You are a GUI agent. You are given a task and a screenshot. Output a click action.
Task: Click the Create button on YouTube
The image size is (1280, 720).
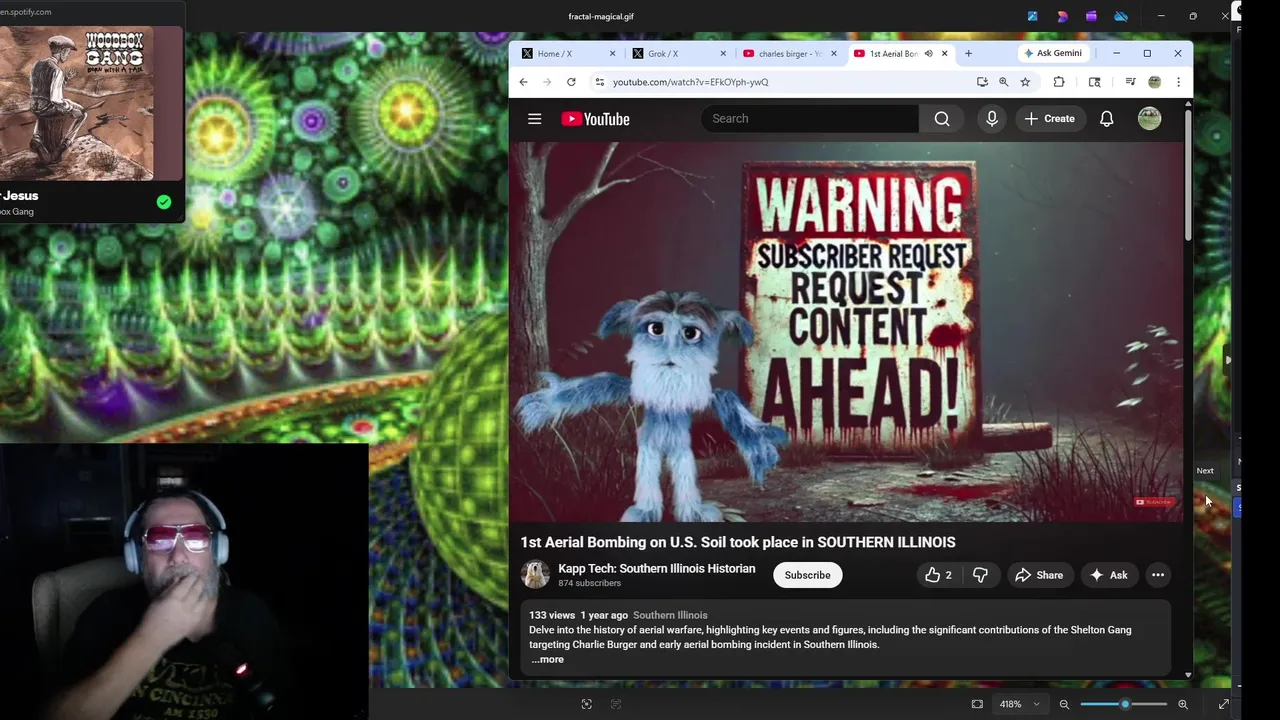(x=1049, y=119)
